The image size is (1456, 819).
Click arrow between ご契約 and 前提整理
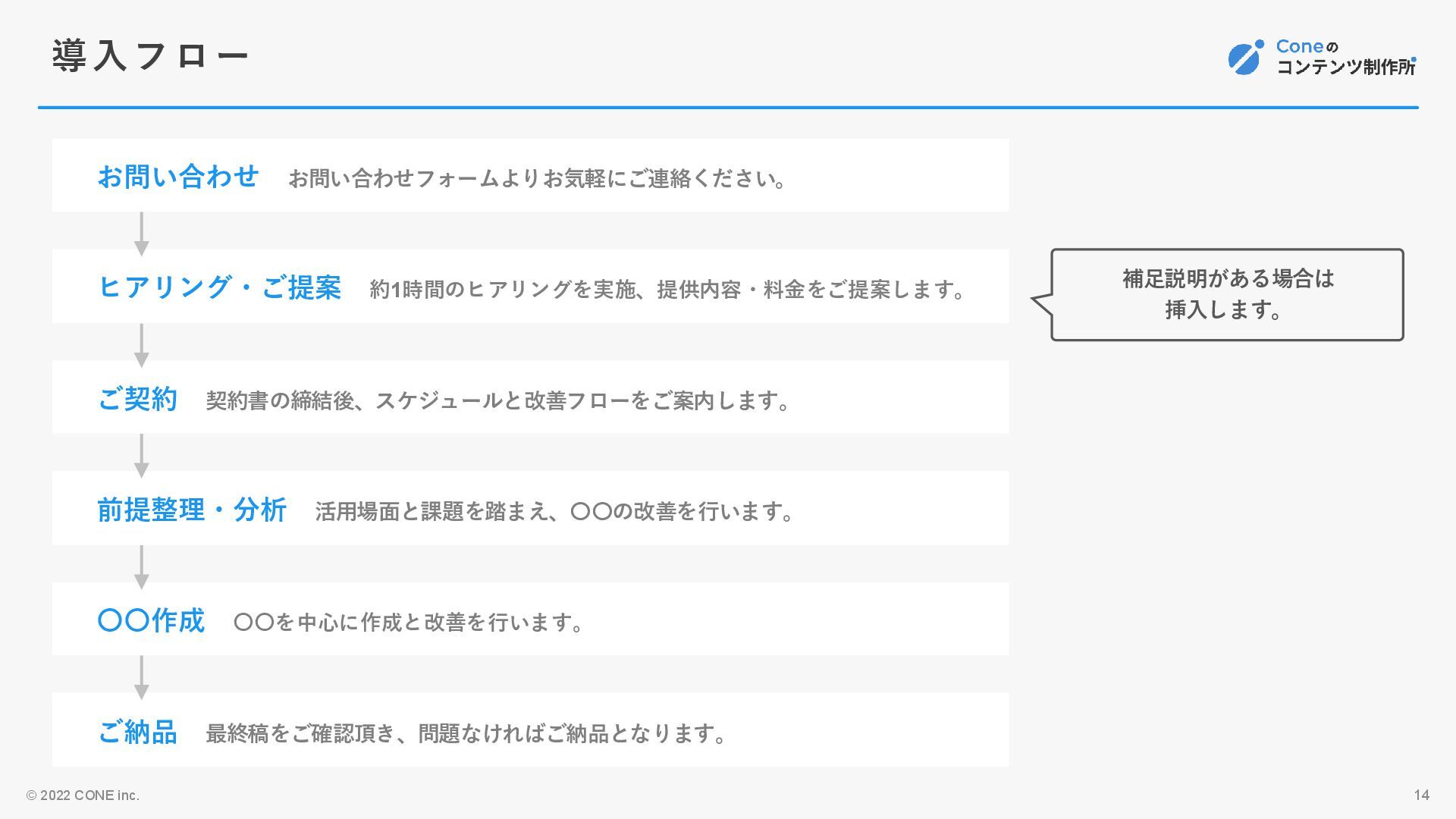point(141,455)
